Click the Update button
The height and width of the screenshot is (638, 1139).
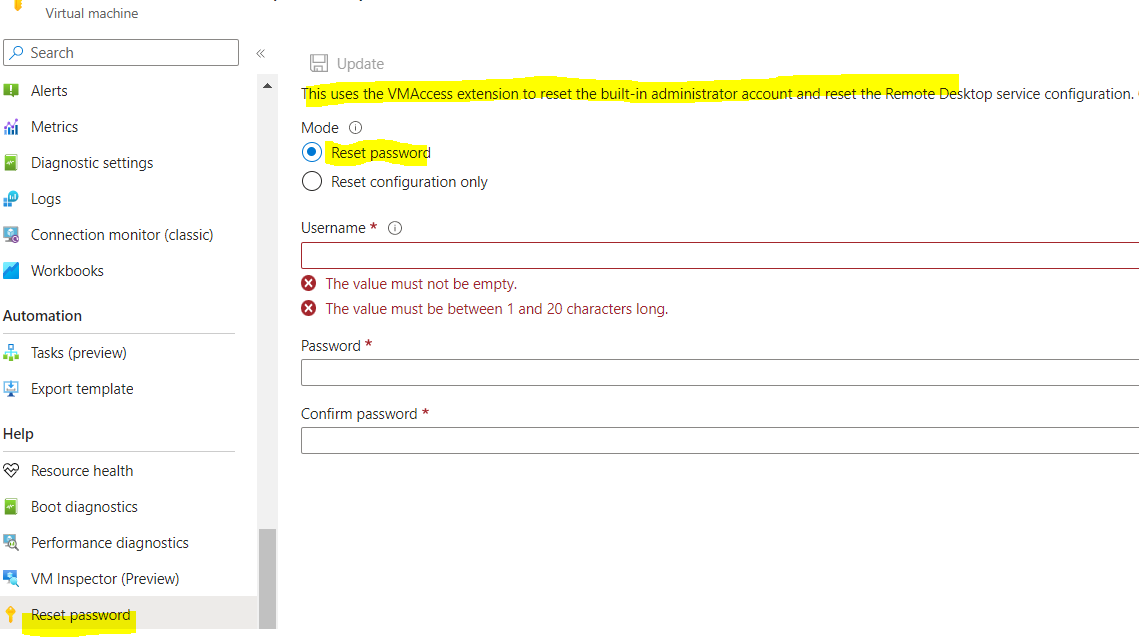[347, 62]
